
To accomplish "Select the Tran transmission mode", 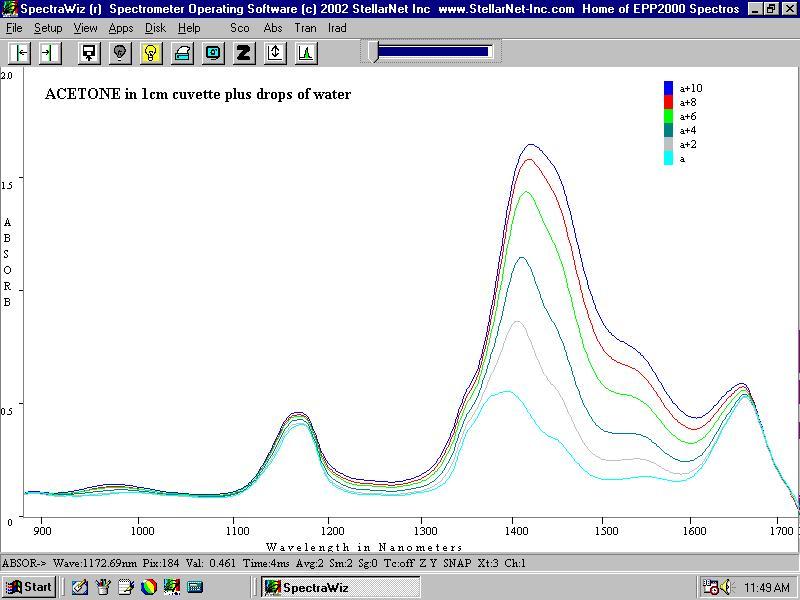I will tap(305, 28).
